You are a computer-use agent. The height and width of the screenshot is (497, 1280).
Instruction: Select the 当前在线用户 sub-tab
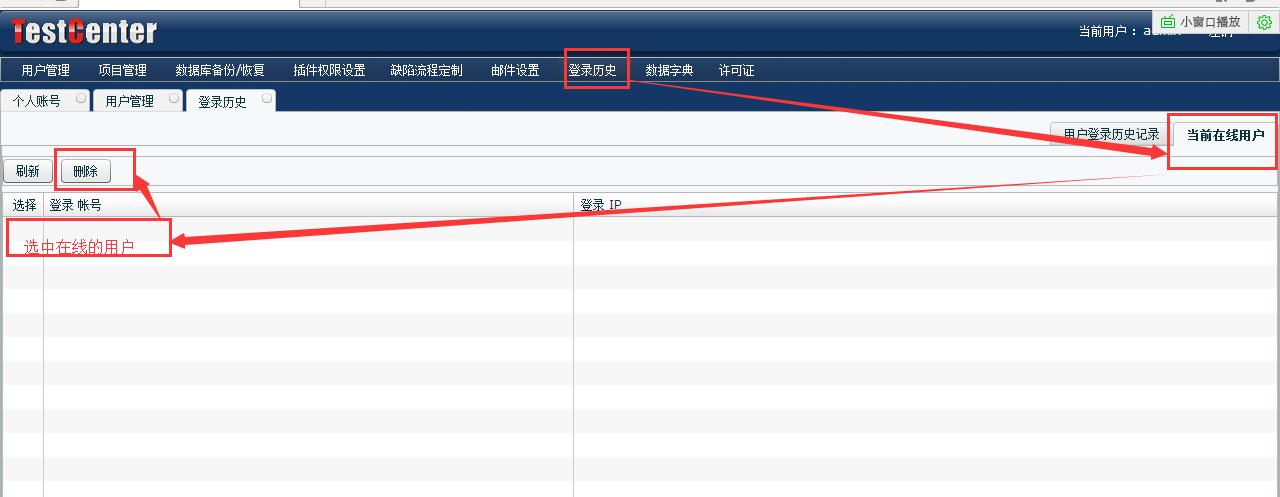(1225, 134)
